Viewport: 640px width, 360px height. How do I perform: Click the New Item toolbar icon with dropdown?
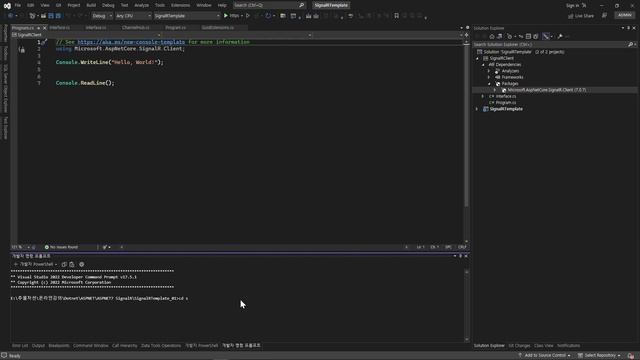point(33,16)
